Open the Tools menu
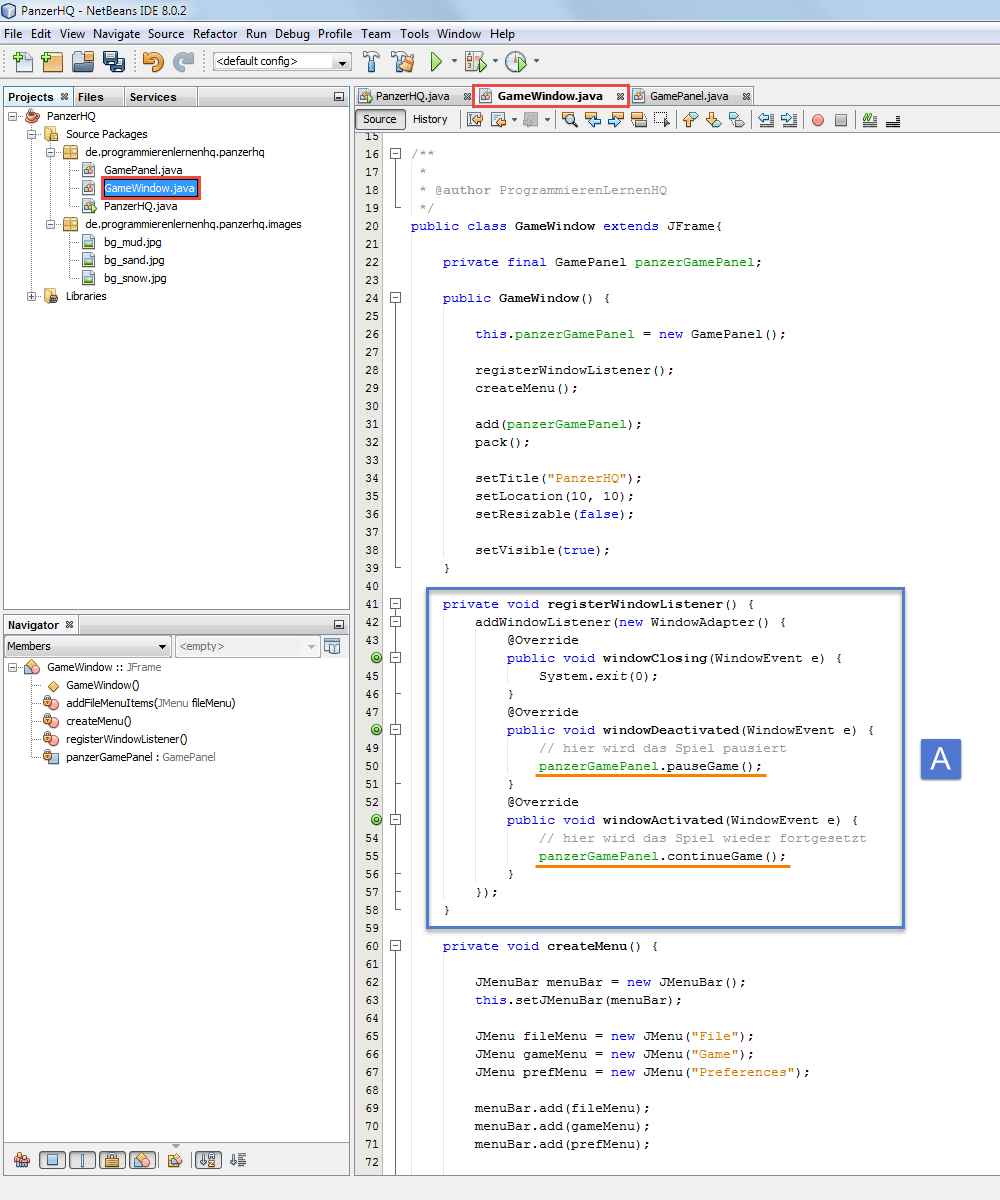The image size is (1000, 1200). click(x=414, y=33)
